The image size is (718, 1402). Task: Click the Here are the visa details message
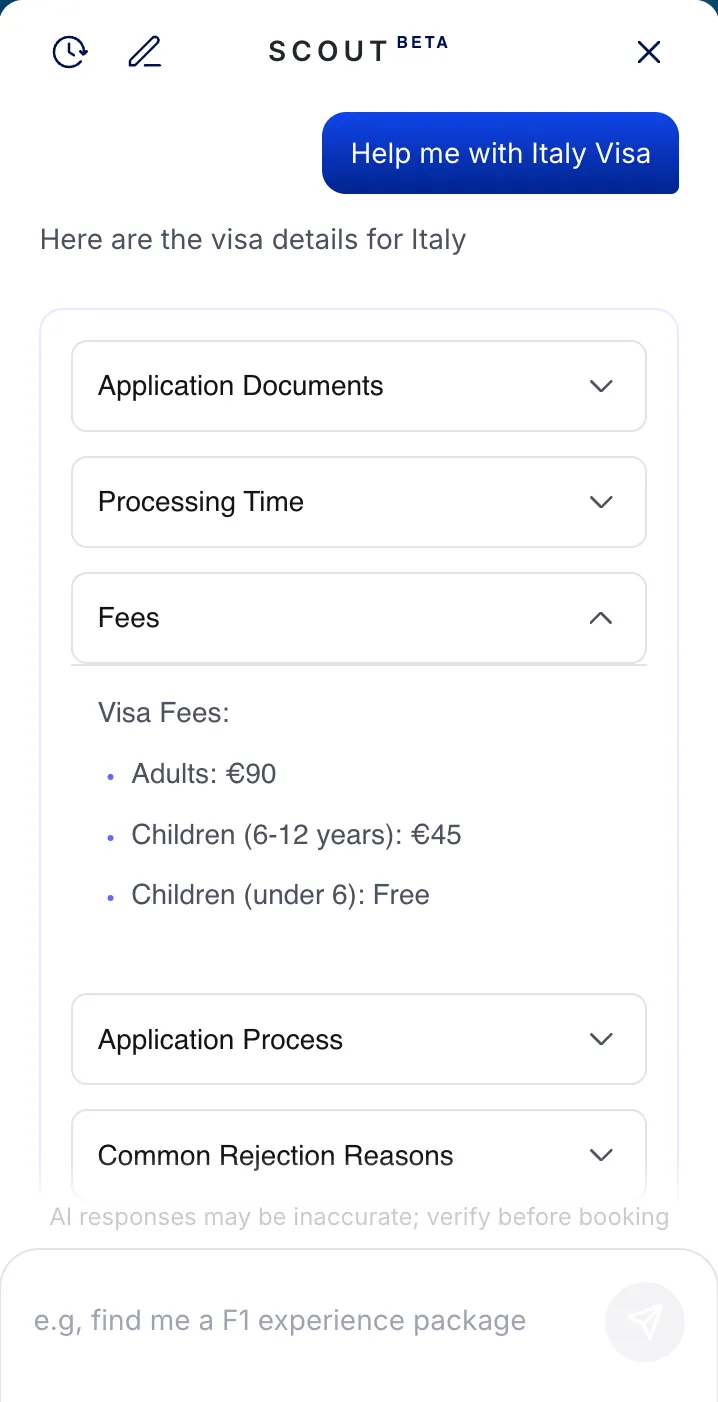tap(252, 239)
